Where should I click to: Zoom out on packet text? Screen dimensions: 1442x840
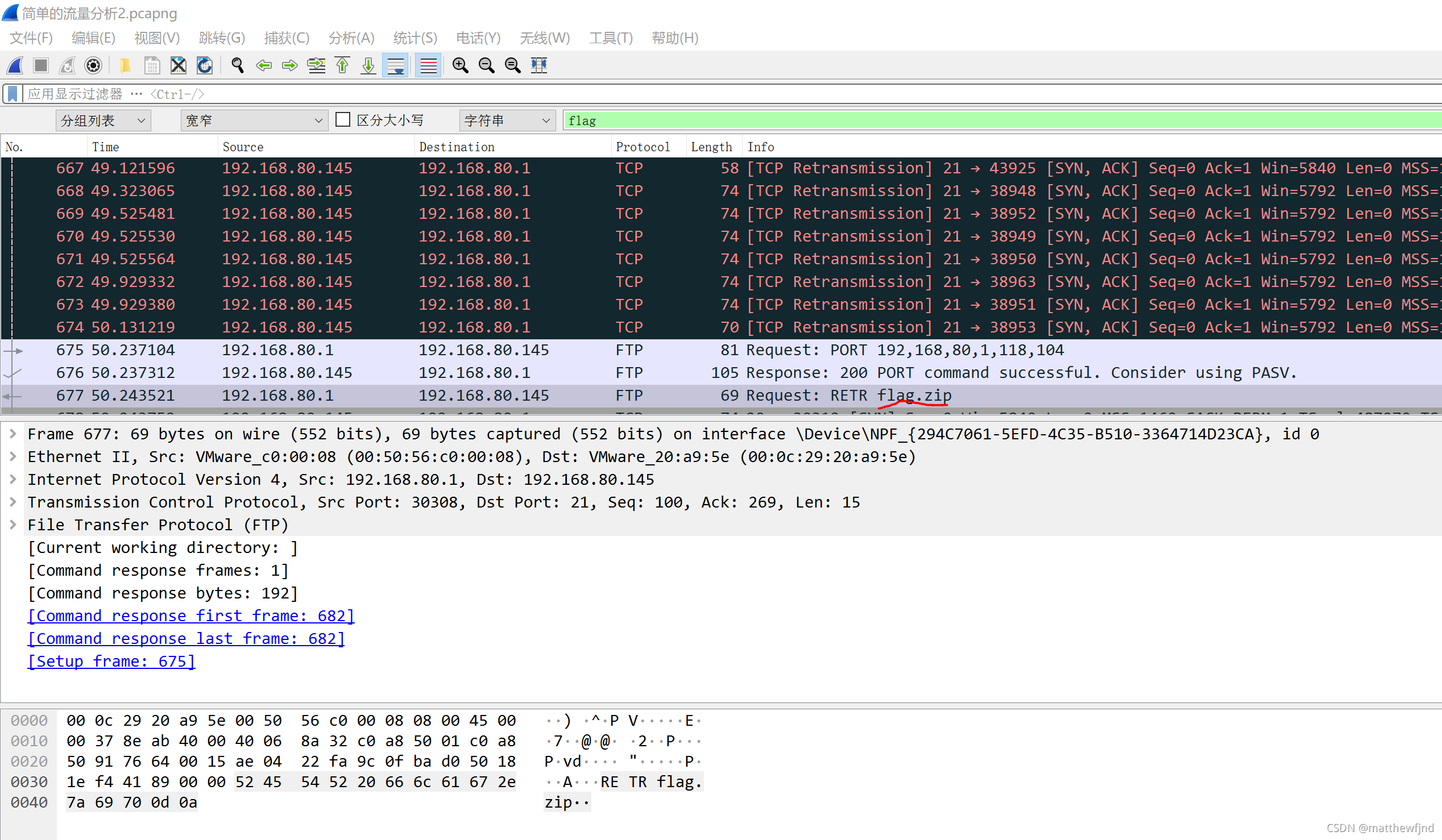(x=486, y=65)
